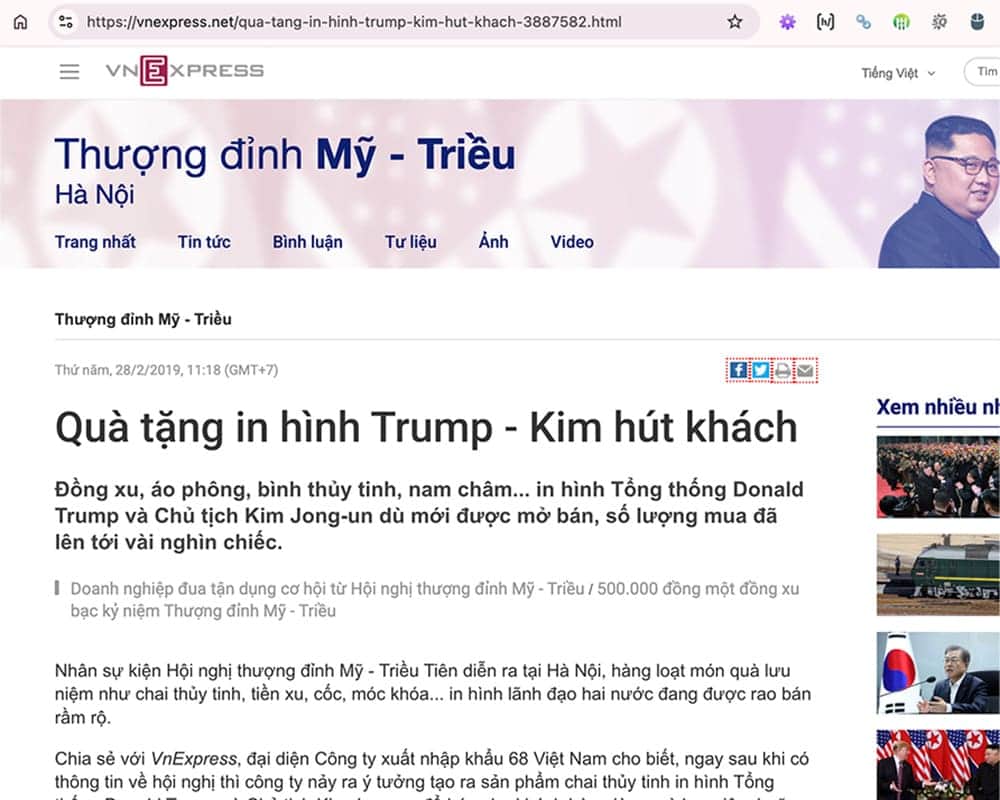Click the VnExpress logo
1000x800 pixels.
185,70
